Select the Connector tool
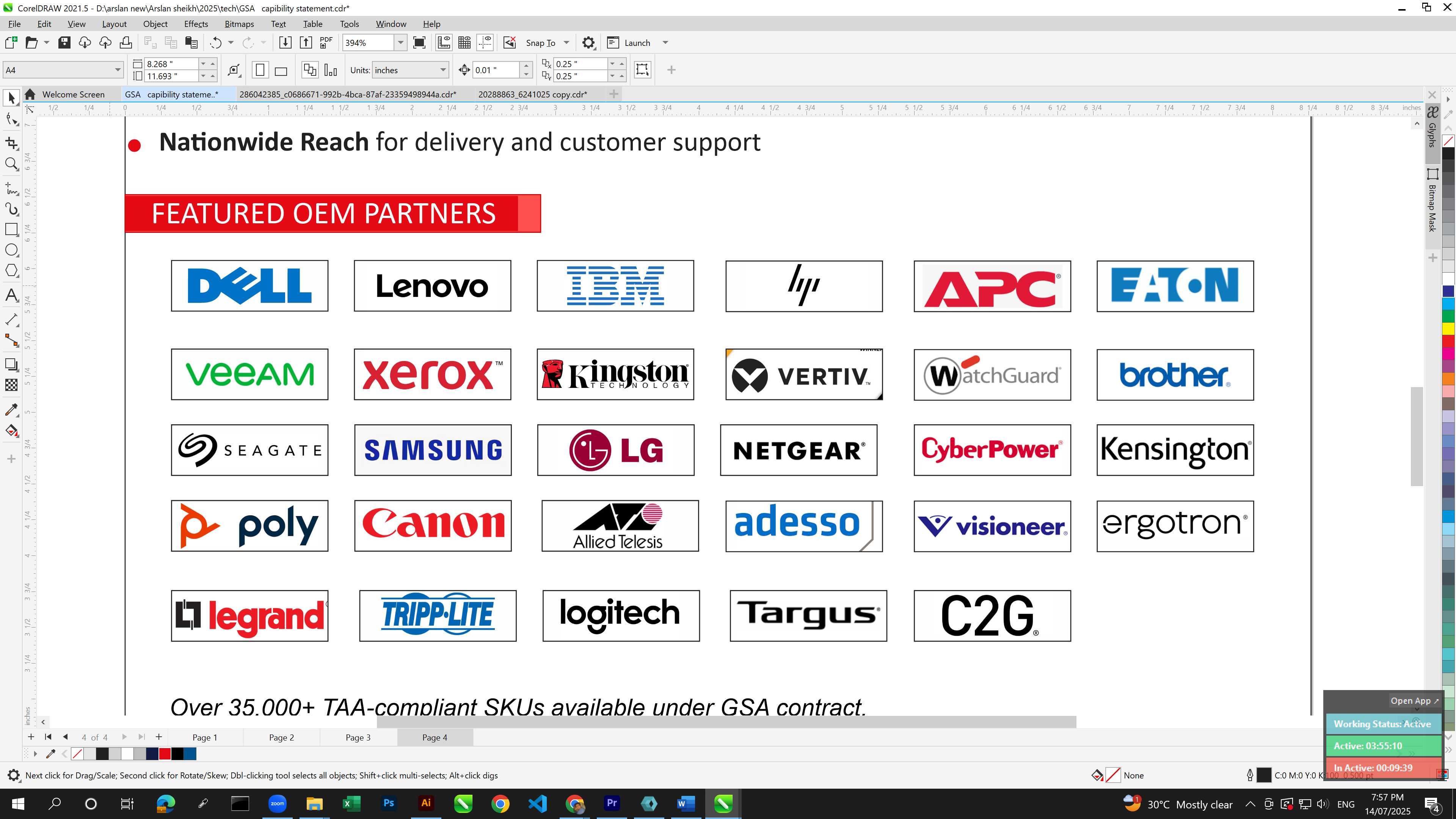Viewport: 1456px width, 819px height. click(x=11, y=340)
